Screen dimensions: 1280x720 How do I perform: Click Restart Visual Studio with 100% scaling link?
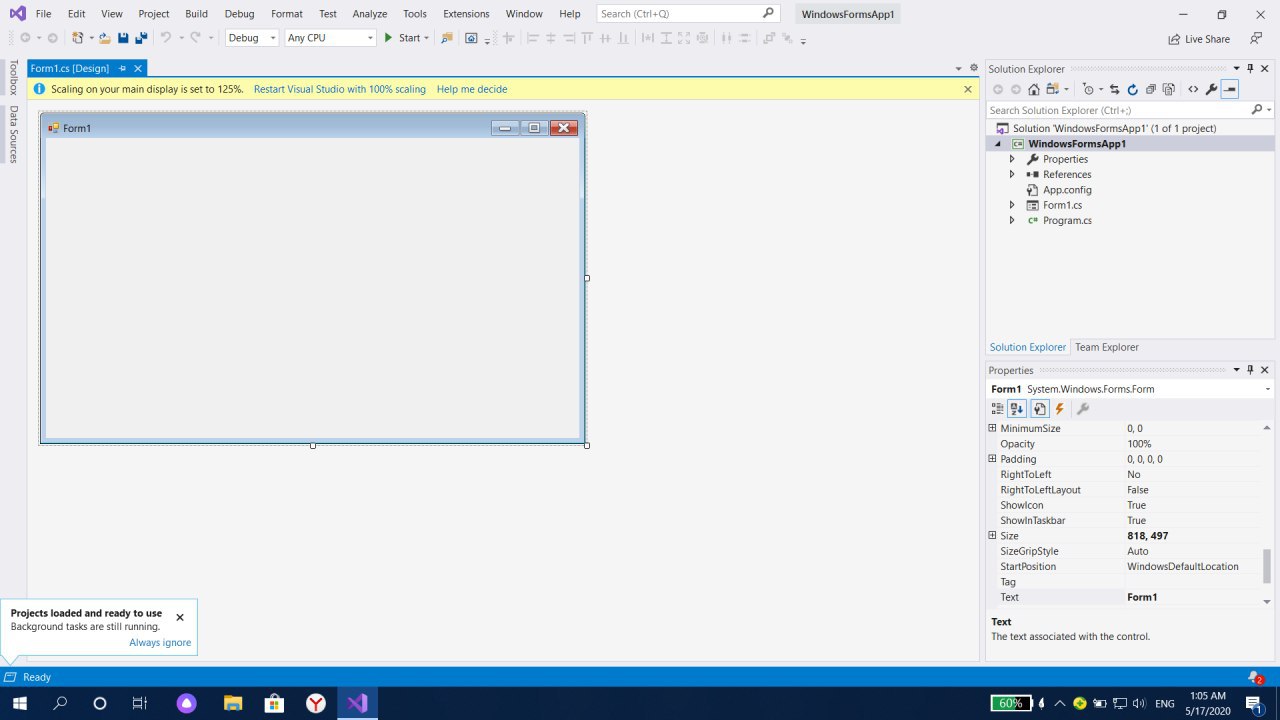[340, 89]
